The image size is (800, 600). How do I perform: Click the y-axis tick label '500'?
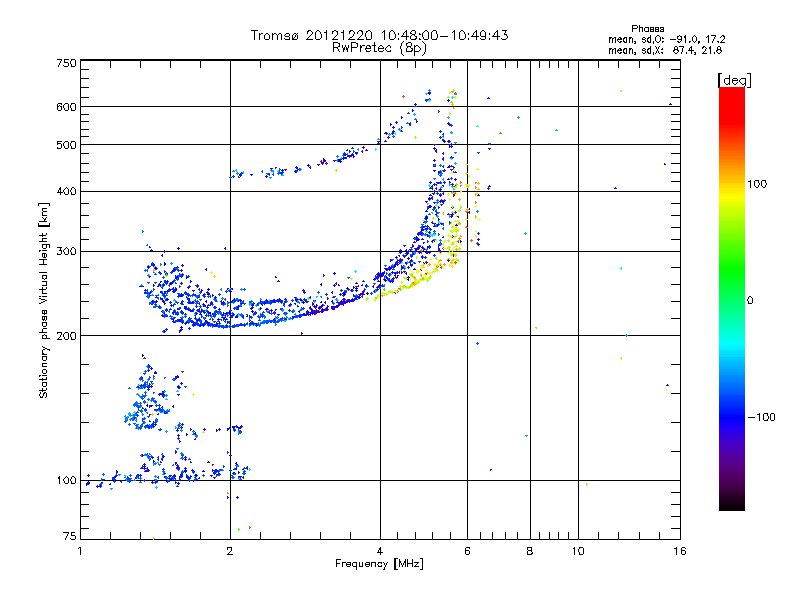point(66,145)
